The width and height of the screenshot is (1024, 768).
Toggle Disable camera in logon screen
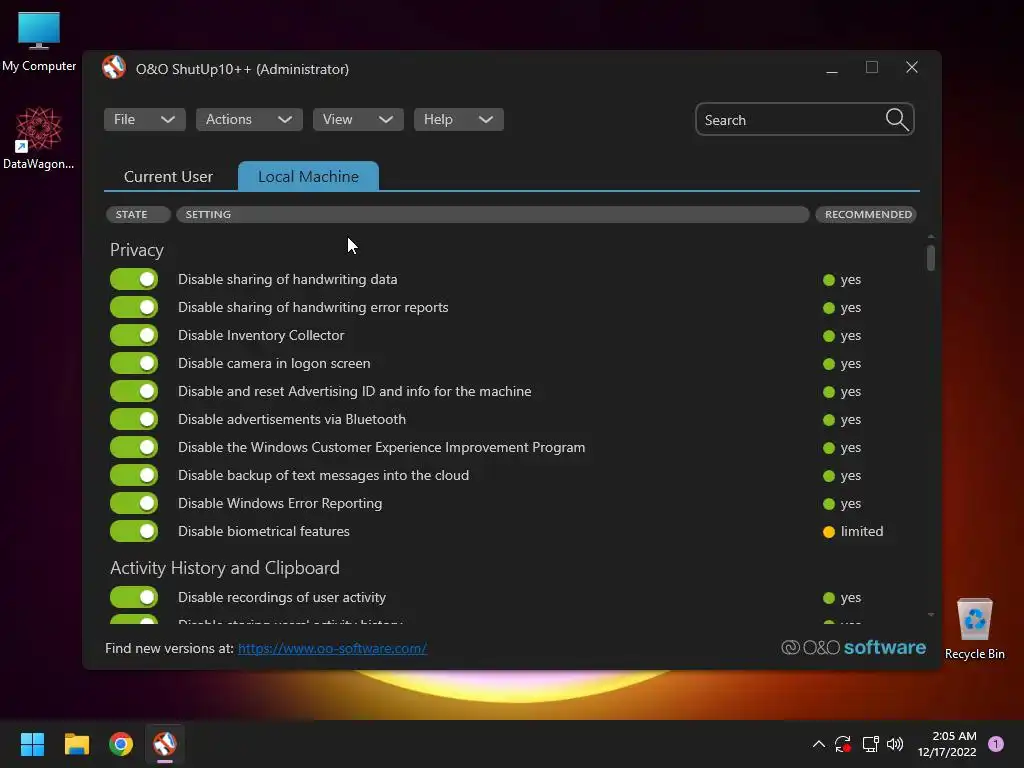pyautogui.click(x=134, y=363)
